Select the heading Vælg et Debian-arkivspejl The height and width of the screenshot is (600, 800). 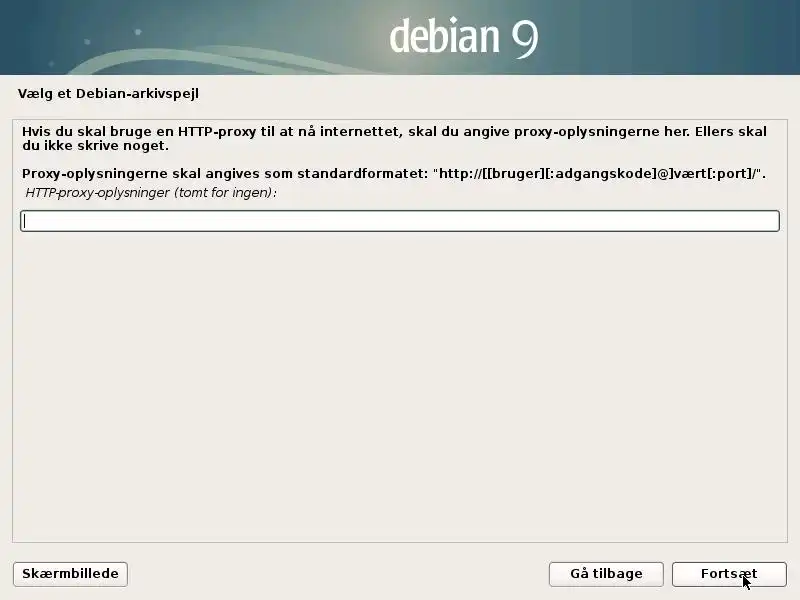(108, 94)
